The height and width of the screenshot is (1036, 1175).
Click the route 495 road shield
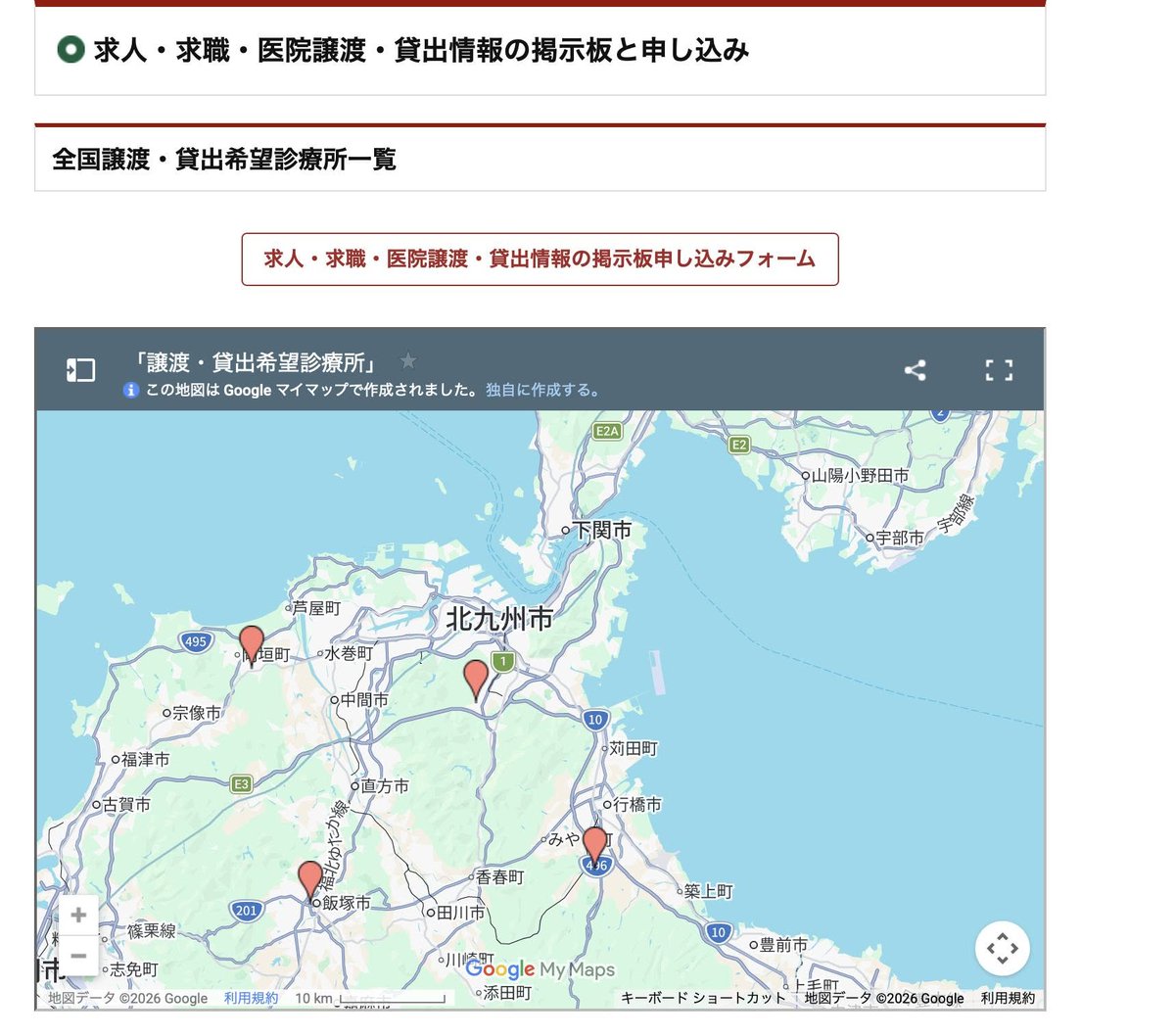(x=195, y=641)
